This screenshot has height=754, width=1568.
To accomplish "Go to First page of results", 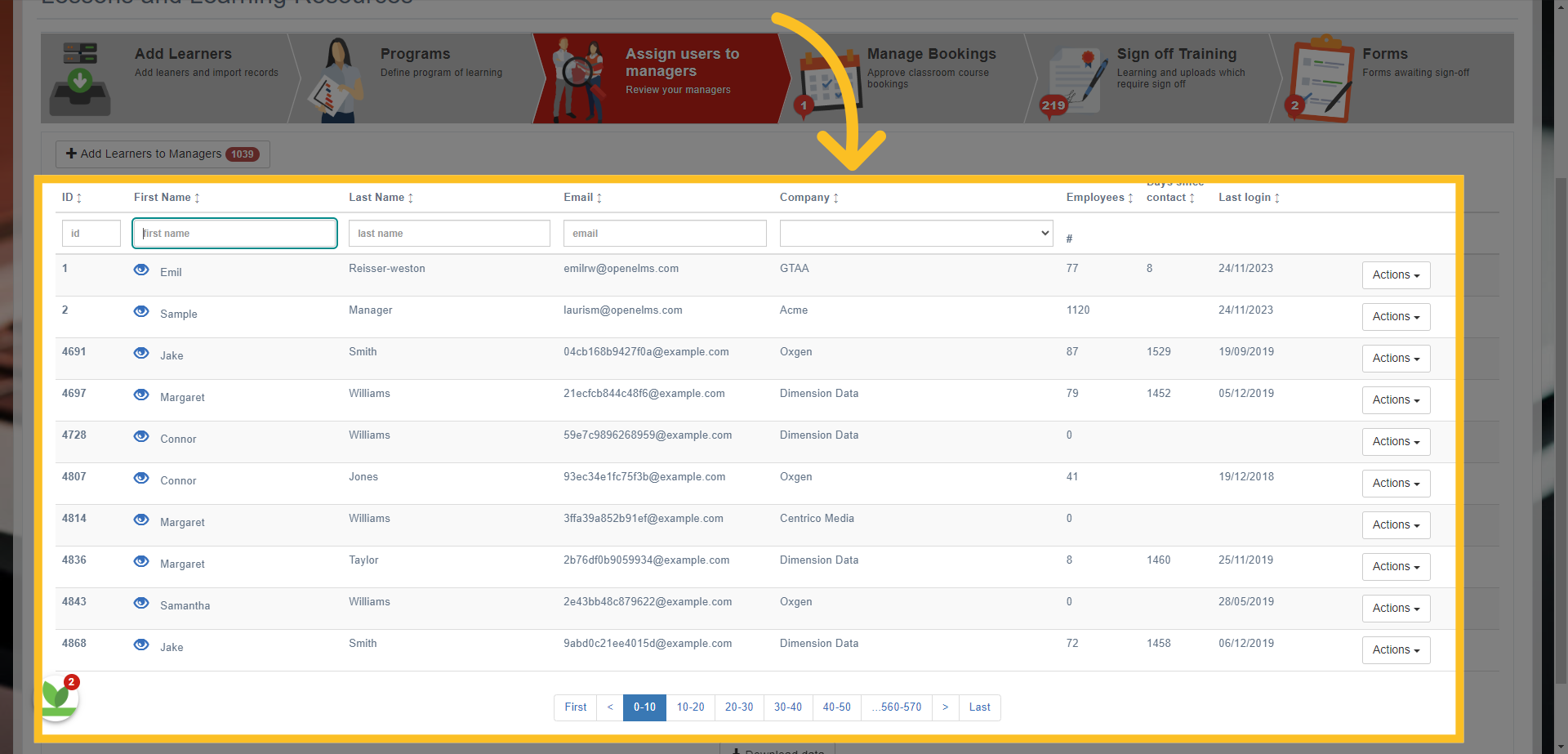I will click(576, 707).
